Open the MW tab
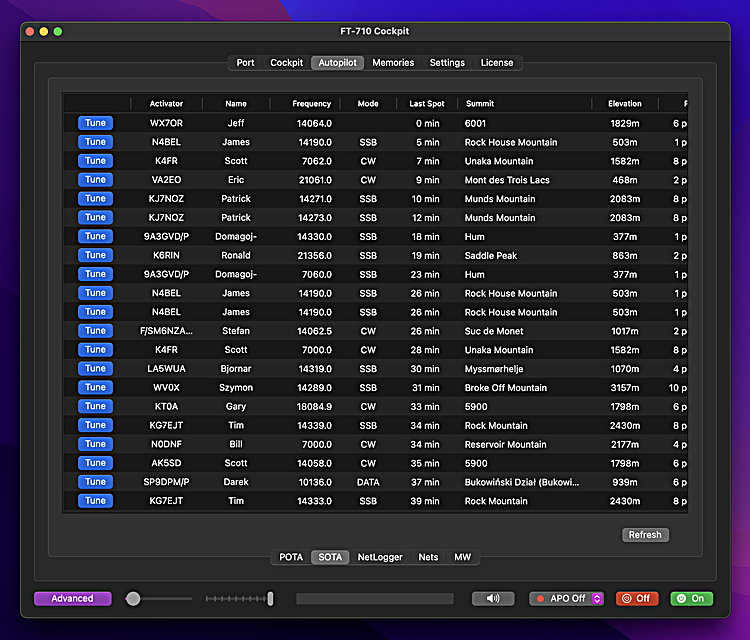Viewport: 750px width, 640px height. 463,557
